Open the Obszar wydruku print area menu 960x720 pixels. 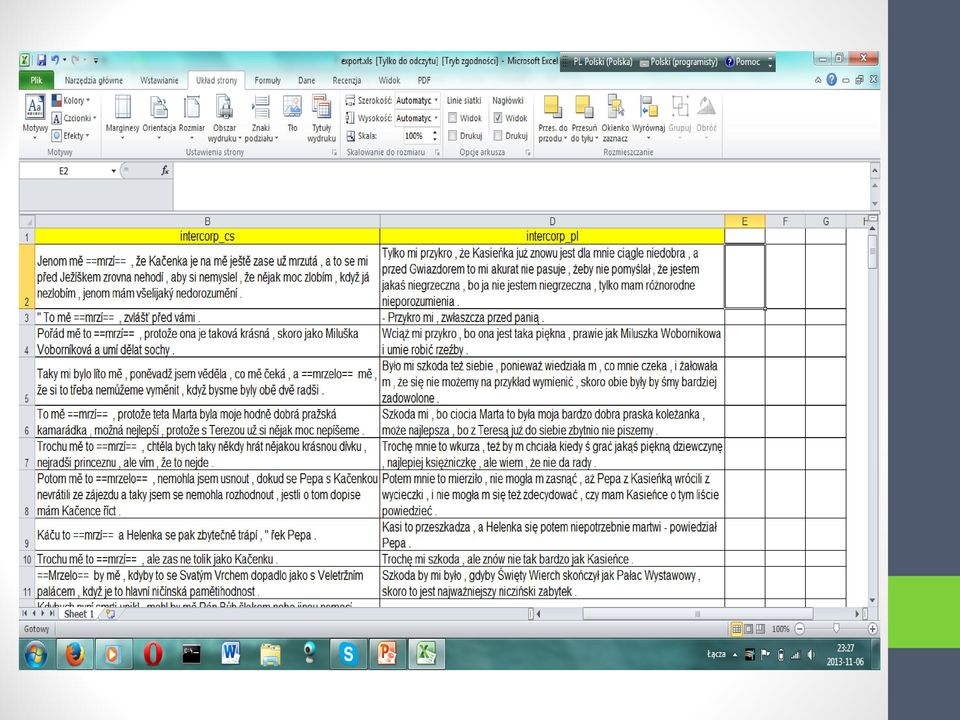point(224,118)
